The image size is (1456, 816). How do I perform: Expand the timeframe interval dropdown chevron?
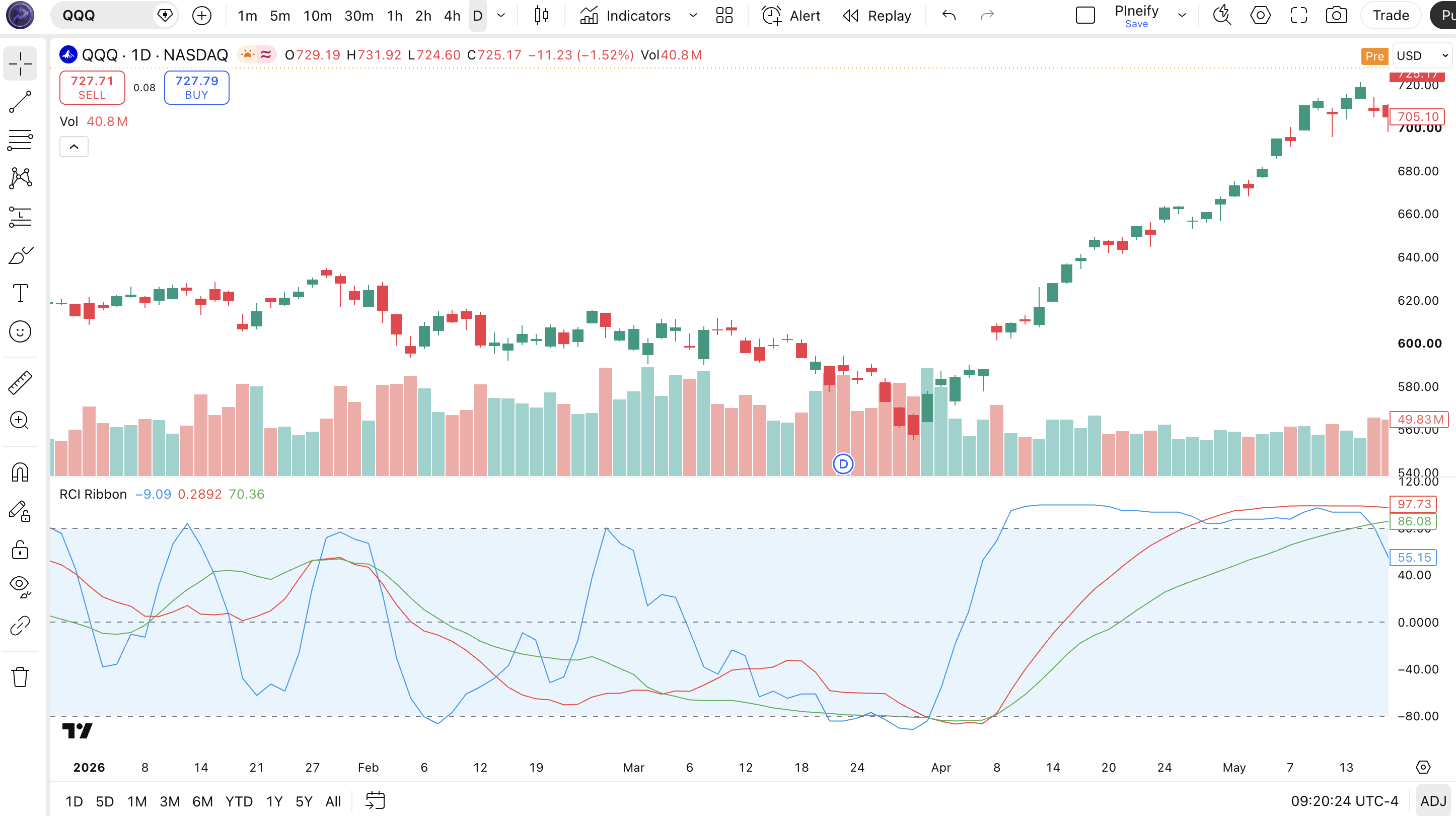(x=501, y=15)
